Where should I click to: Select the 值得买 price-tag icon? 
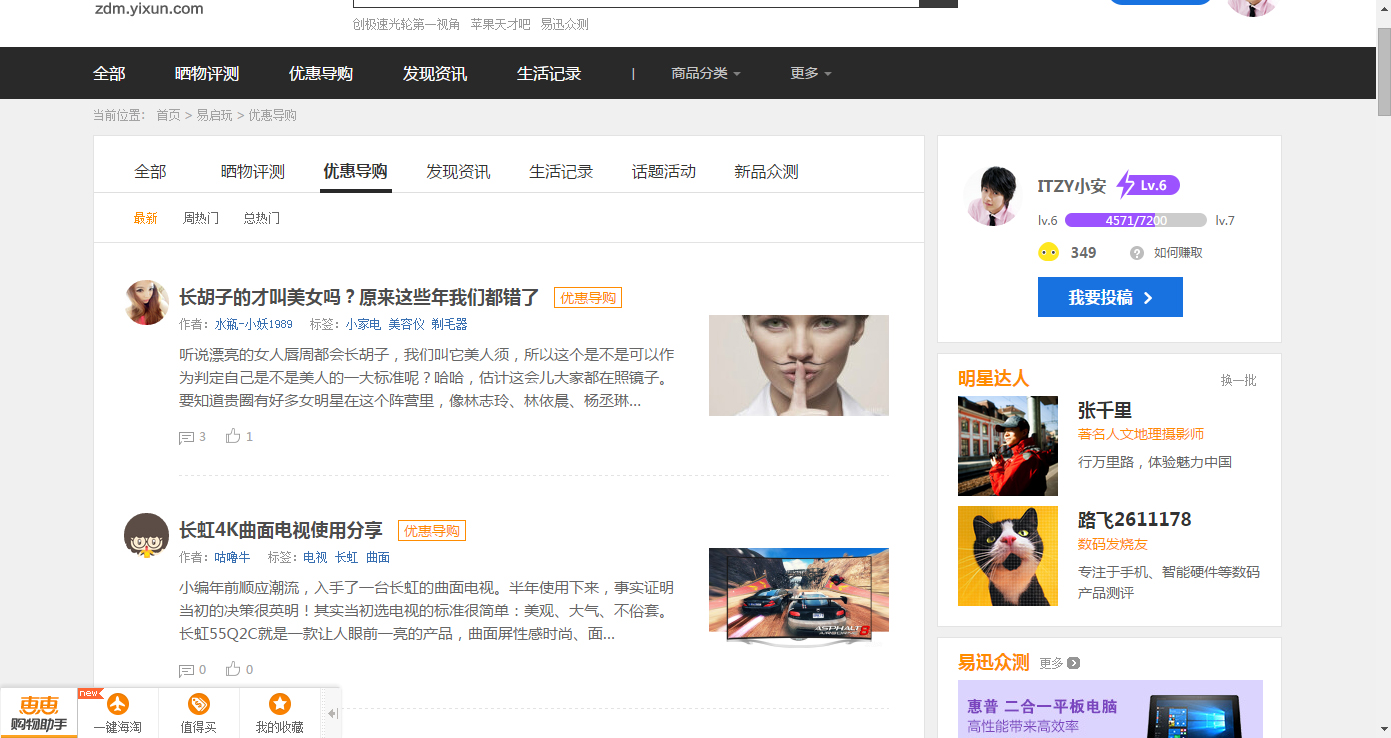pos(198,703)
